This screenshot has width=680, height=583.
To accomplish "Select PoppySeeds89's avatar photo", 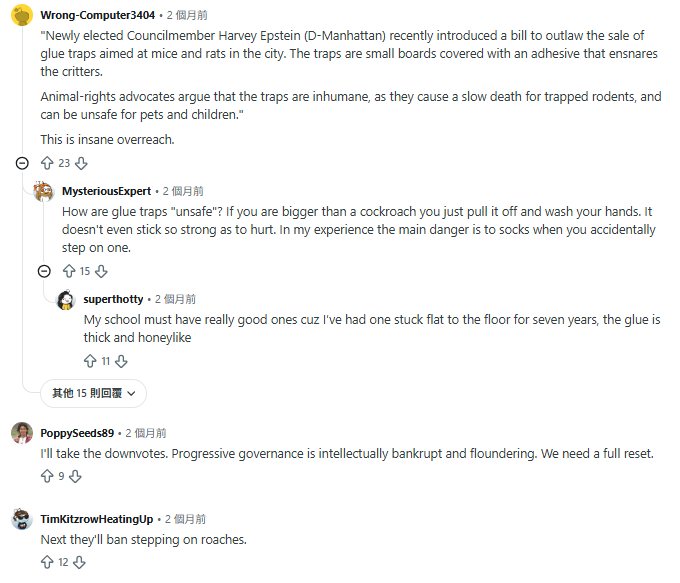I will [22, 433].
